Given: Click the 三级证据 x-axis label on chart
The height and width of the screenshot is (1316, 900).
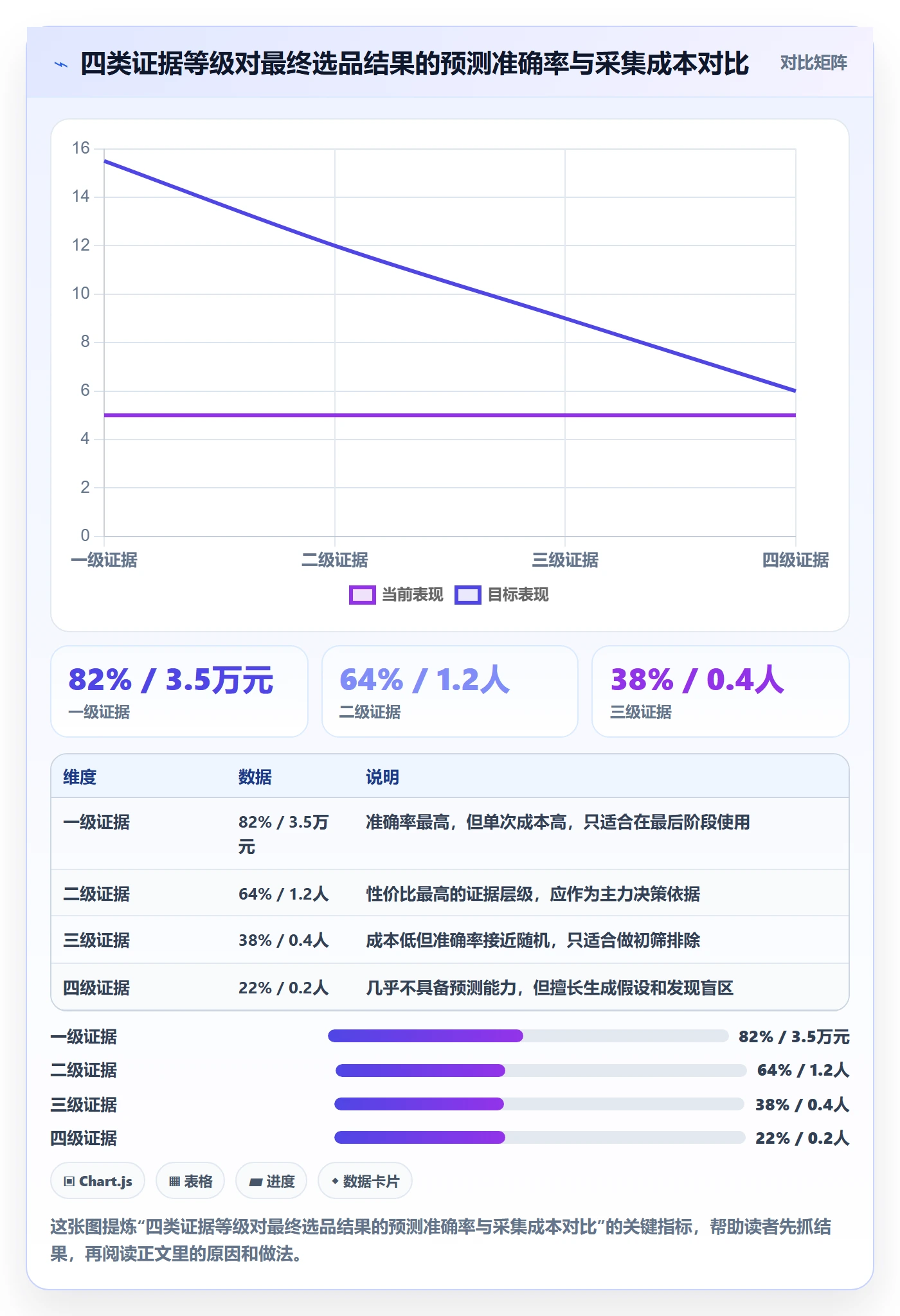Looking at the screenshot, I should point(565,560).
